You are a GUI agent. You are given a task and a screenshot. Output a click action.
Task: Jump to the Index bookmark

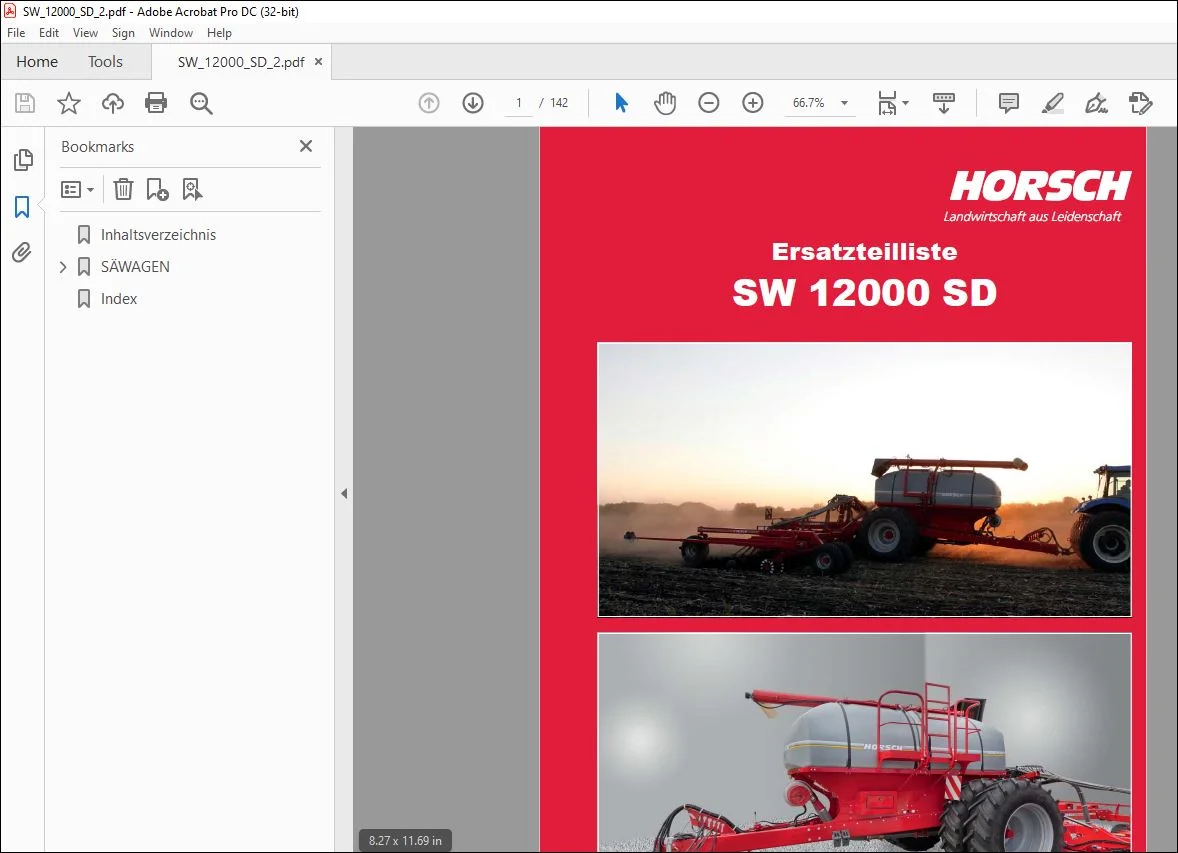119,299
